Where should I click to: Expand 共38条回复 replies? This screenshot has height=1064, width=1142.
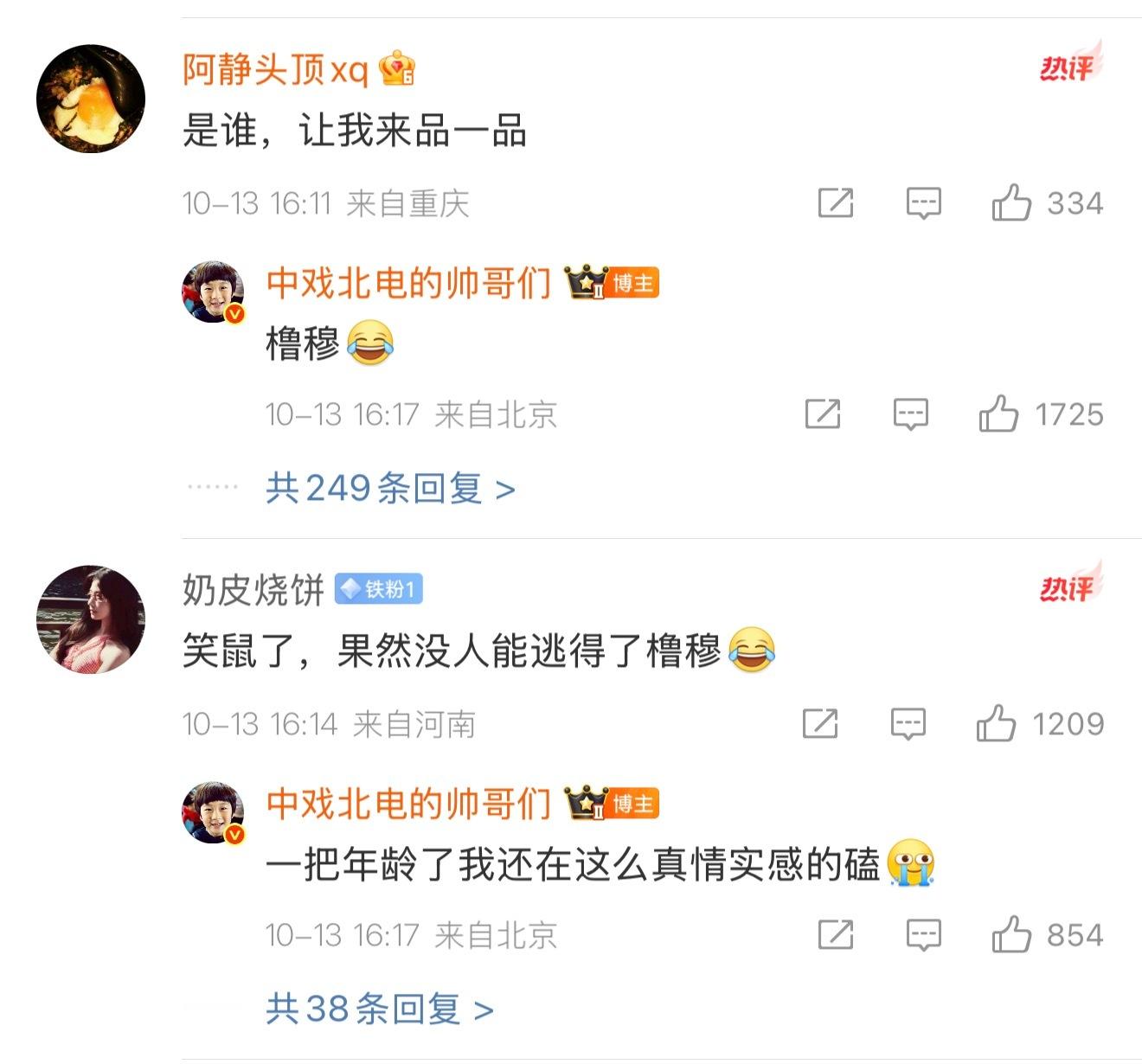click(x=379, y=1009)
